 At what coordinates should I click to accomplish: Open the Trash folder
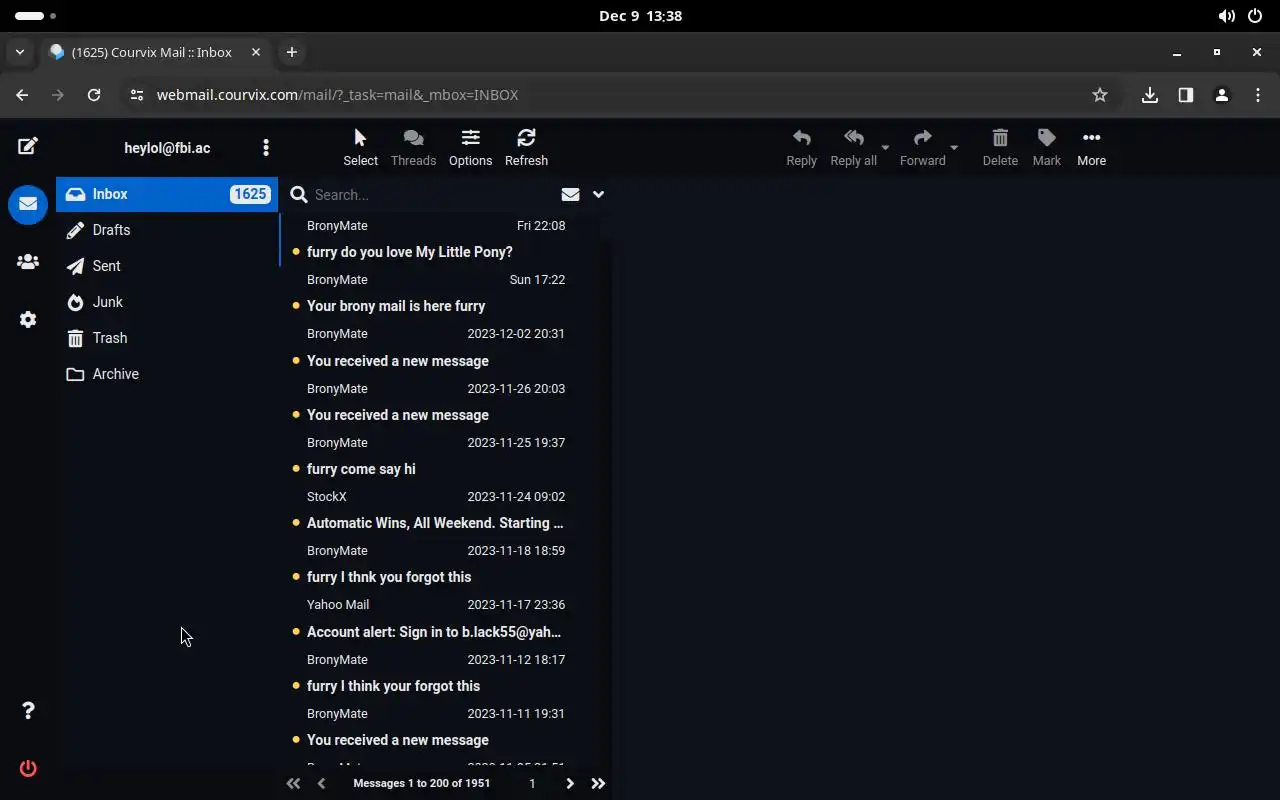[x=167, y=338]
